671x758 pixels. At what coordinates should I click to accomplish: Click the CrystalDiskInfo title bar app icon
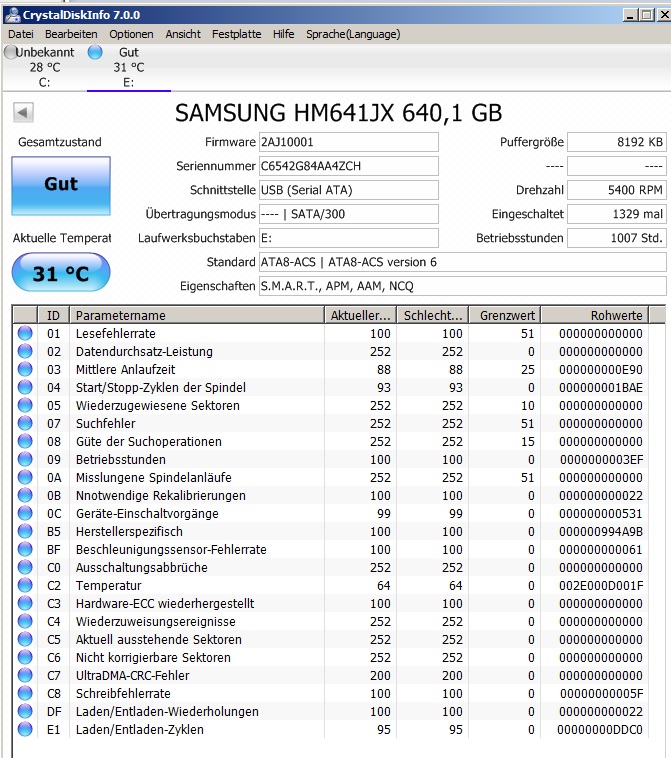(12, 15)
